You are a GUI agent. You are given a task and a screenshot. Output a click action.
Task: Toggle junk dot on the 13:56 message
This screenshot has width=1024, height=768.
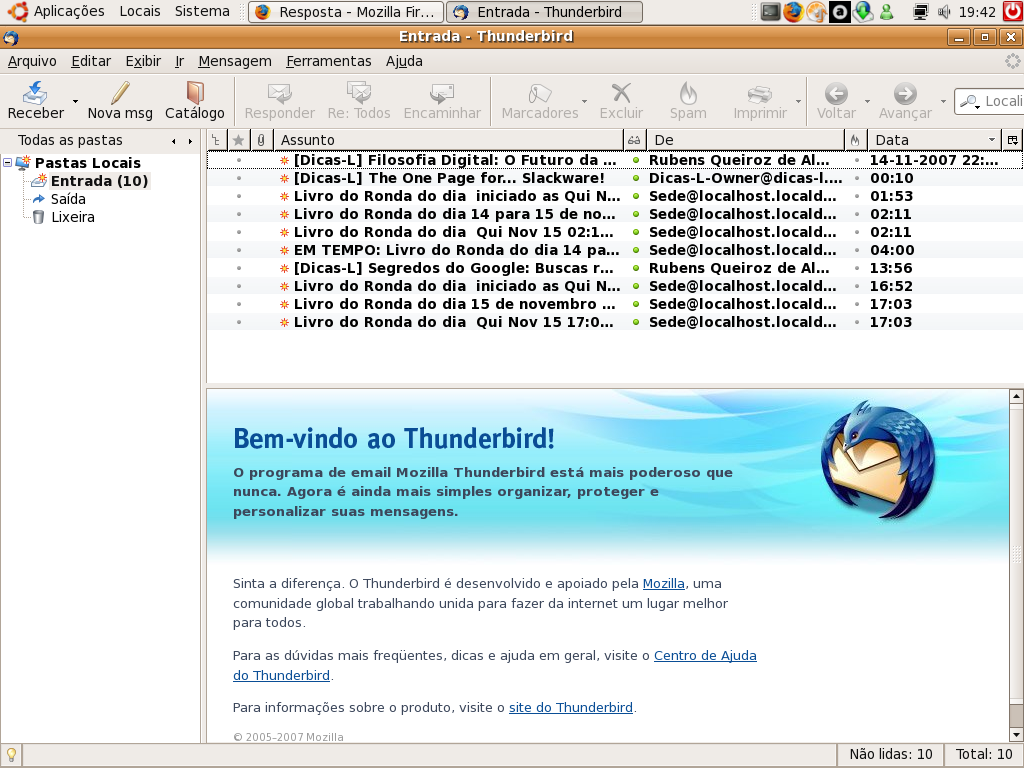pos(856,268)
